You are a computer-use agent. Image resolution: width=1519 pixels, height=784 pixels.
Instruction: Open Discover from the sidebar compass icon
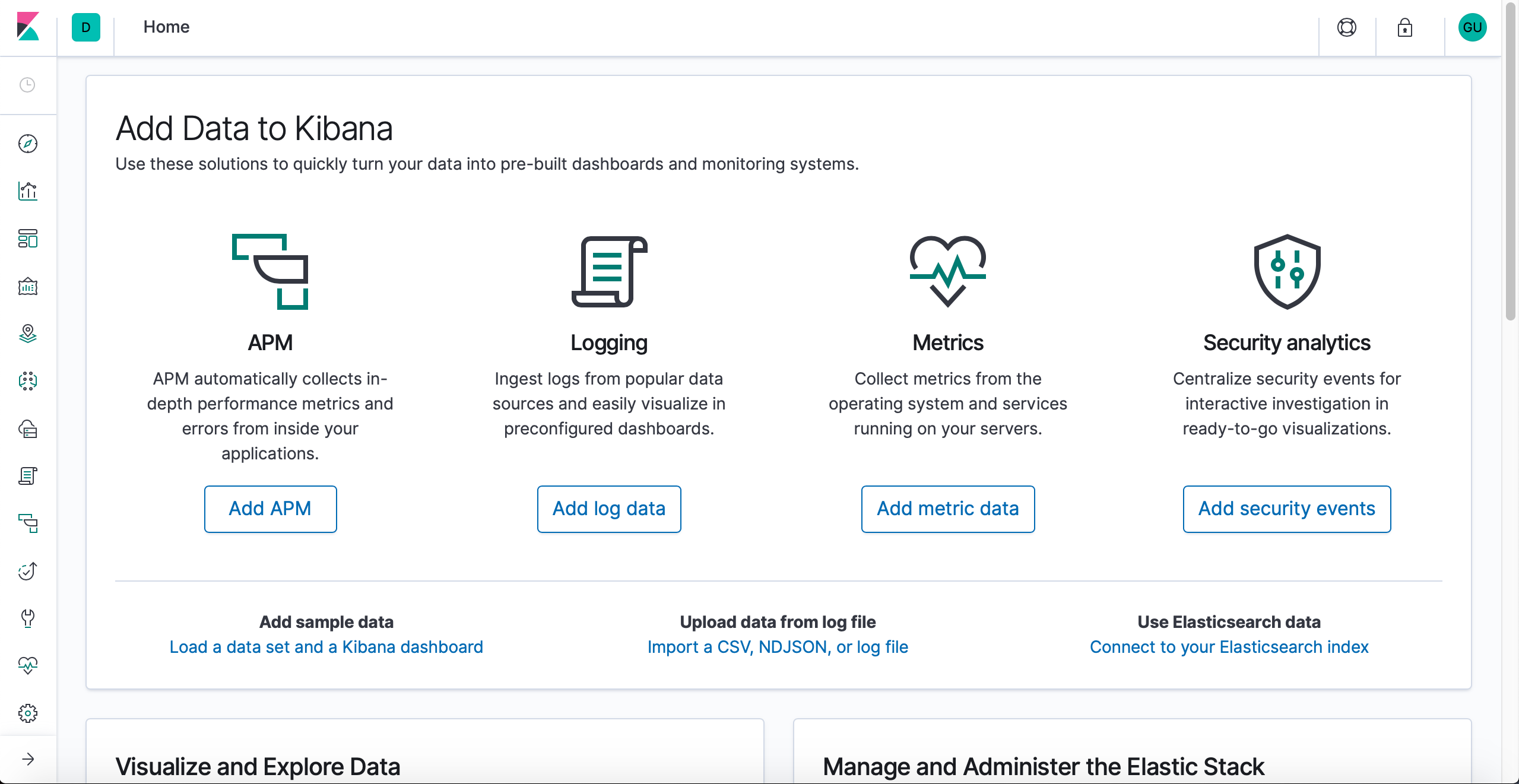click(x=28, y=144)
